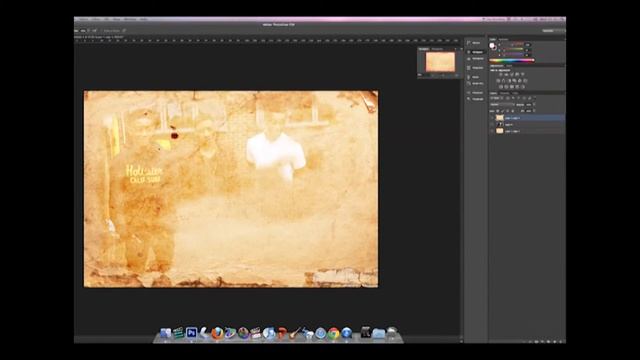Select the middle layer thumbnail
Image resolution: width=640 pixels, height=360 pixels.
(x=500, y=124)
